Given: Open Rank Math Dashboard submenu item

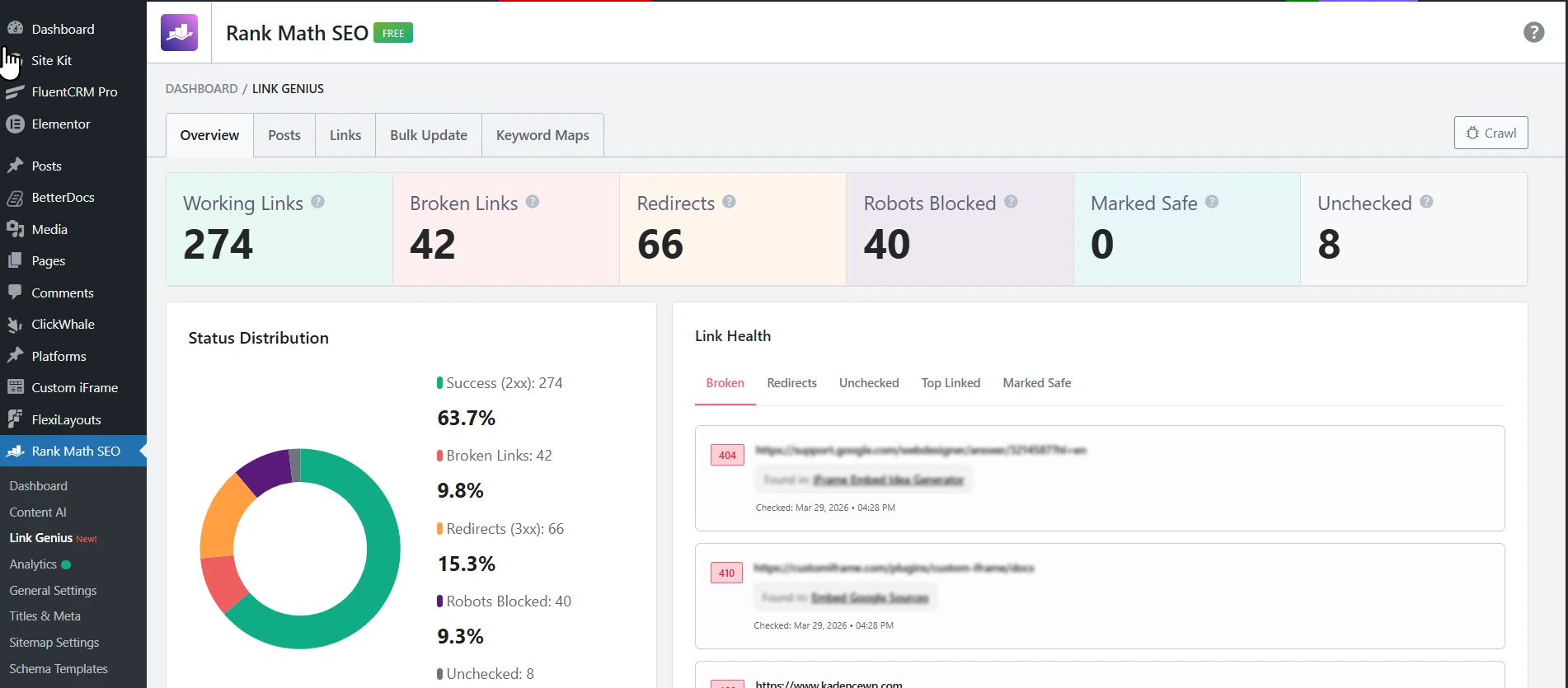Looking at the screenshot, I should coord(38,486).
